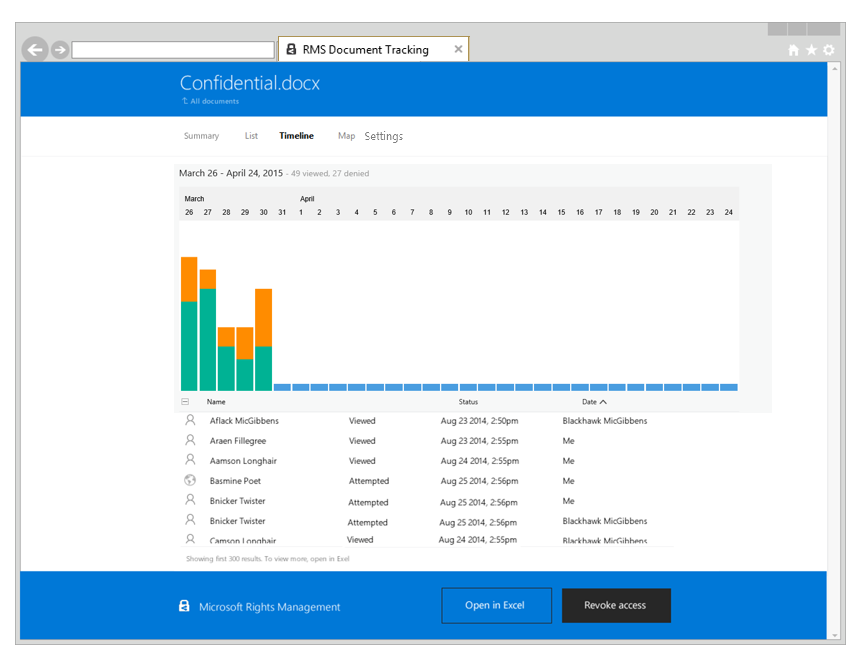Click the Showing first 300 results note
Screen dimensions: 856x646
coord(268,559)
